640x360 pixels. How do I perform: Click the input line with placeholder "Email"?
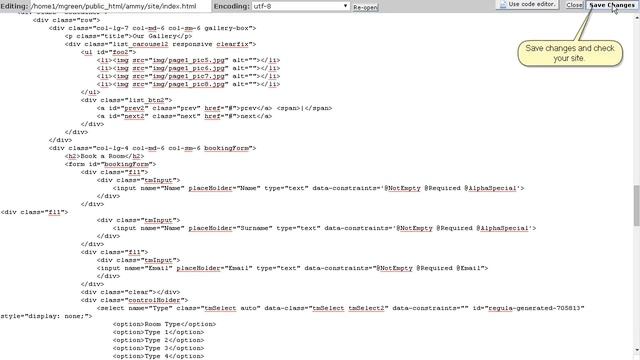(x=292, y=268)
